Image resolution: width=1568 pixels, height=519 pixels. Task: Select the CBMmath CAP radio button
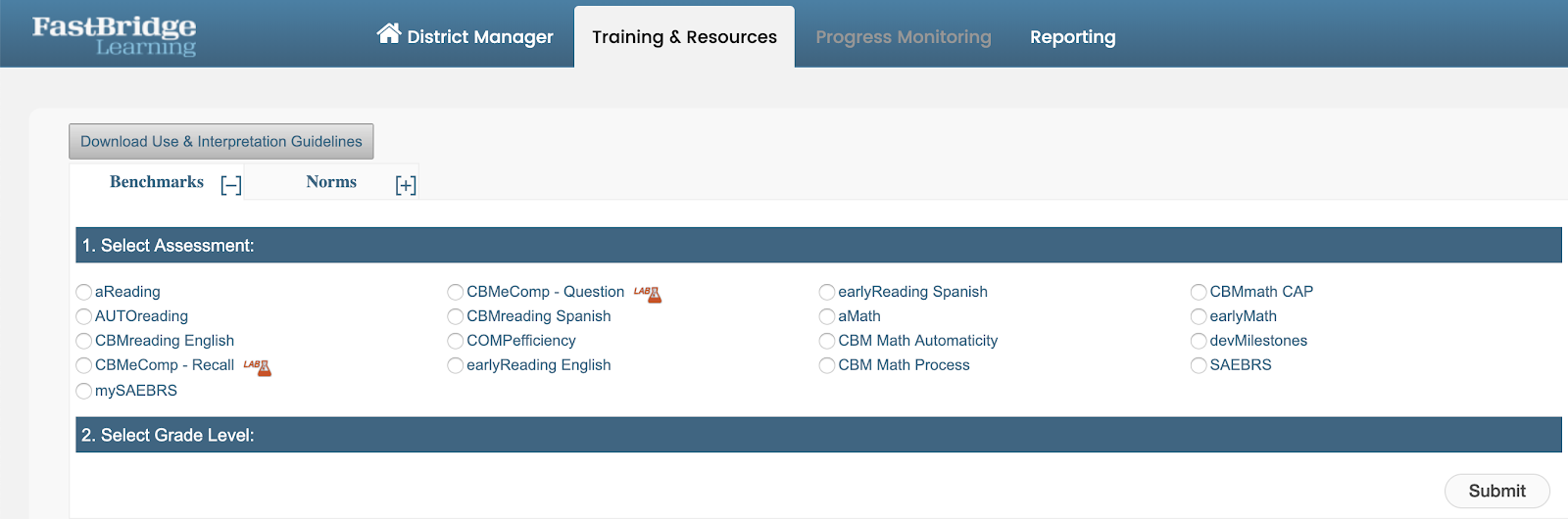tap(1199, 292)
